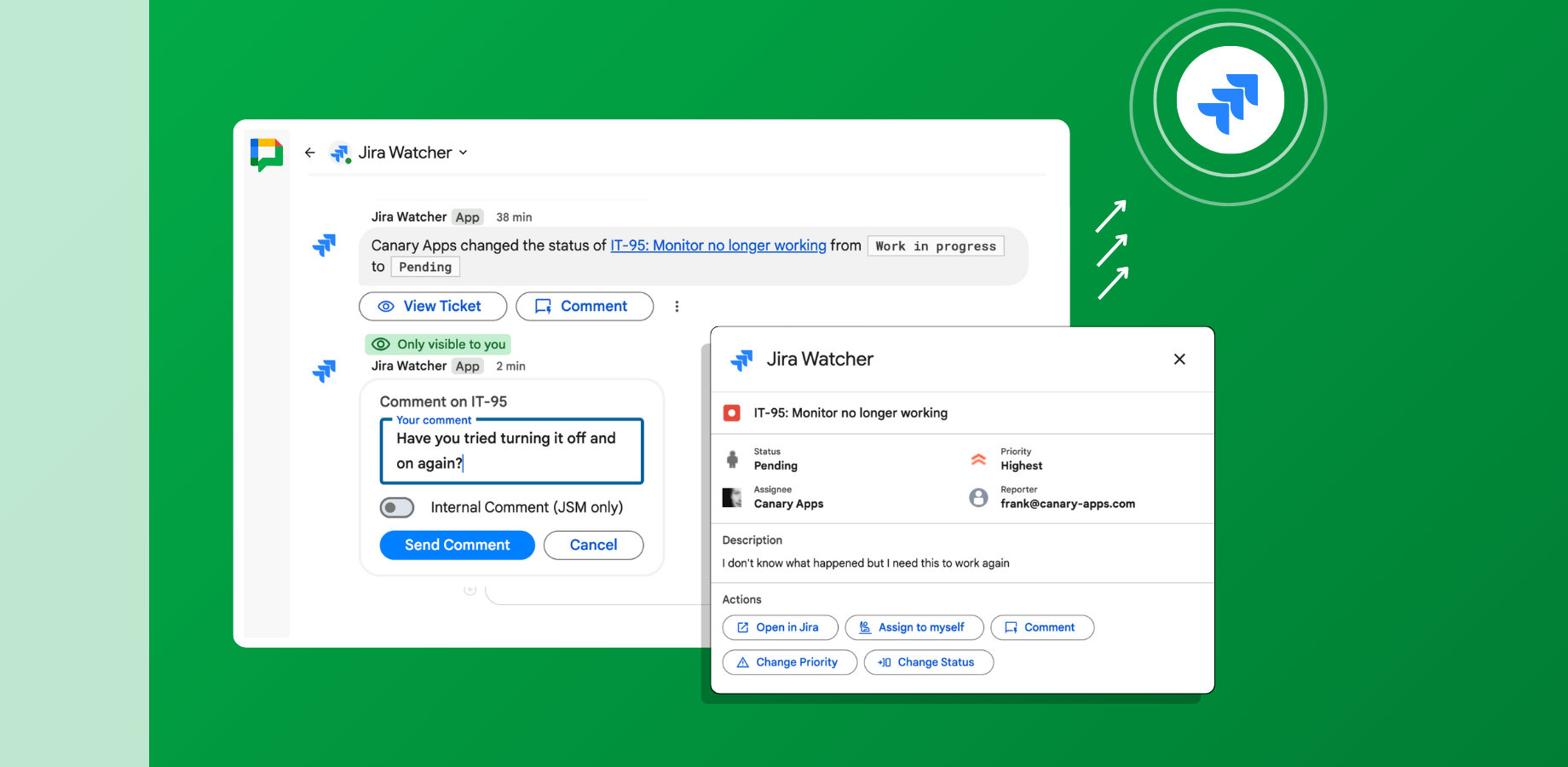1568x767 pixels.
Task: Click the Change Status action
Action: [929, 662]
